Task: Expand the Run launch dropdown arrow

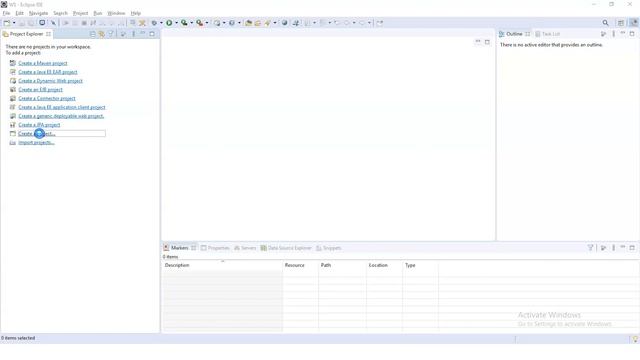Action: [x=176, y=23]
